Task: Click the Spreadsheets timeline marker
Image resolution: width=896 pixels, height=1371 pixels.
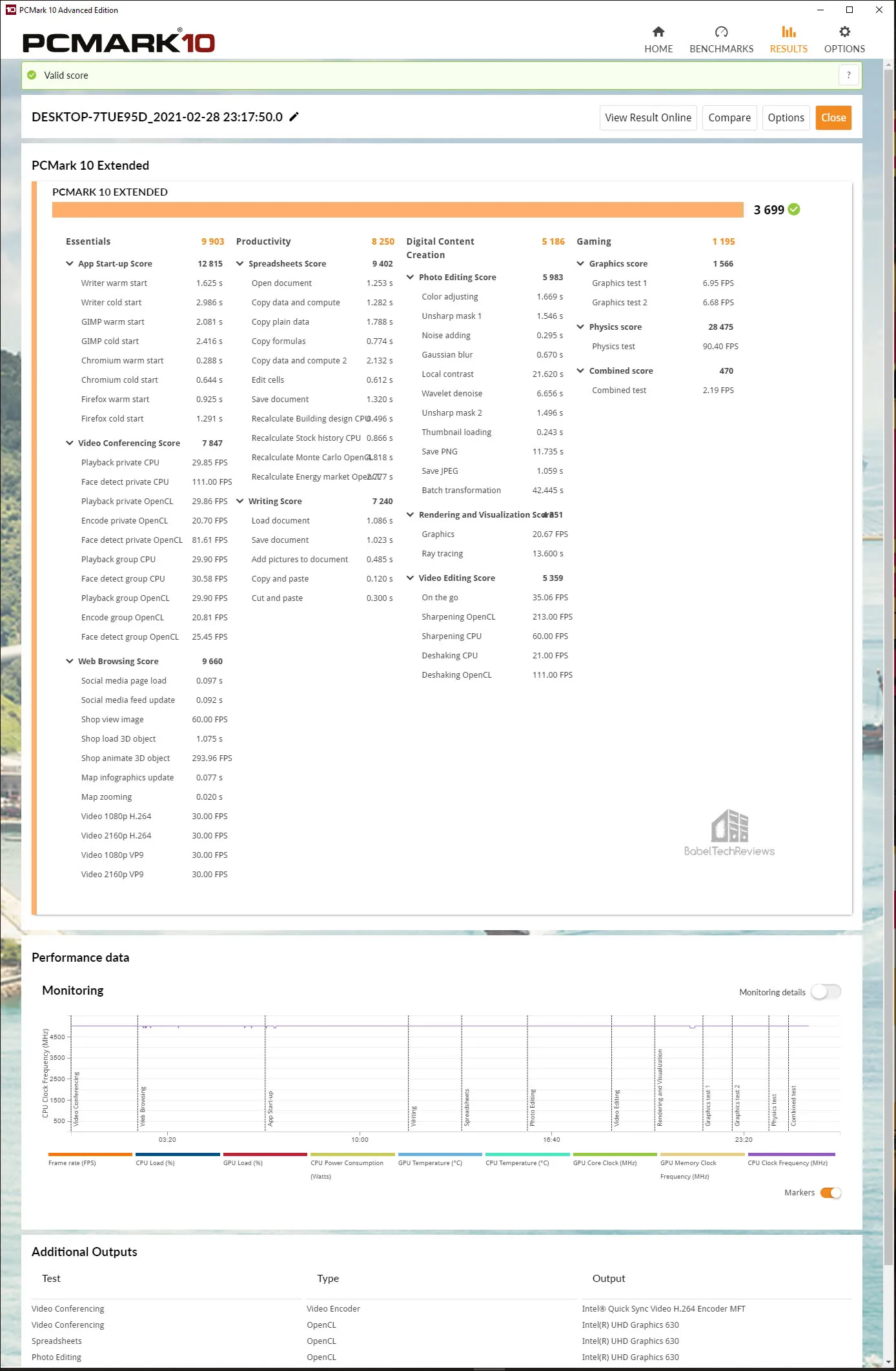Action: tap(467, 1108)
